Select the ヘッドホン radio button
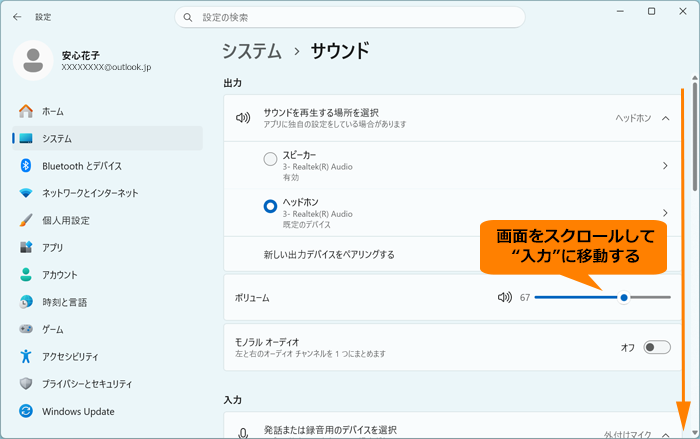 click(x=270, y=206)
